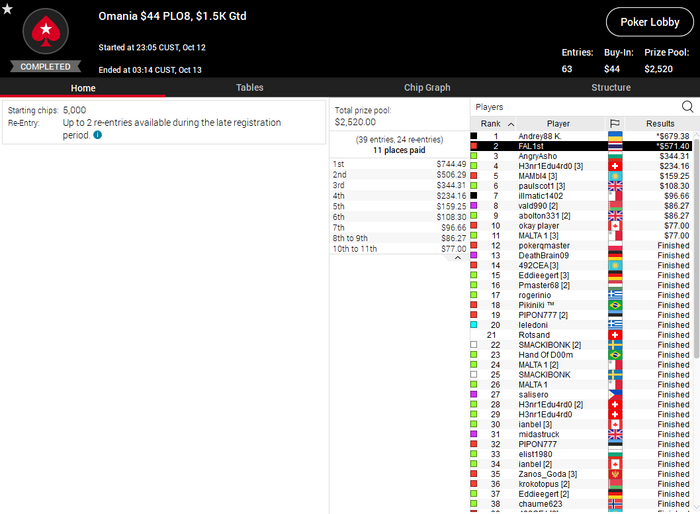Viewport: 700px width, 514px height.
Task: Sort players by Rank column header
Action: [491, 124]
